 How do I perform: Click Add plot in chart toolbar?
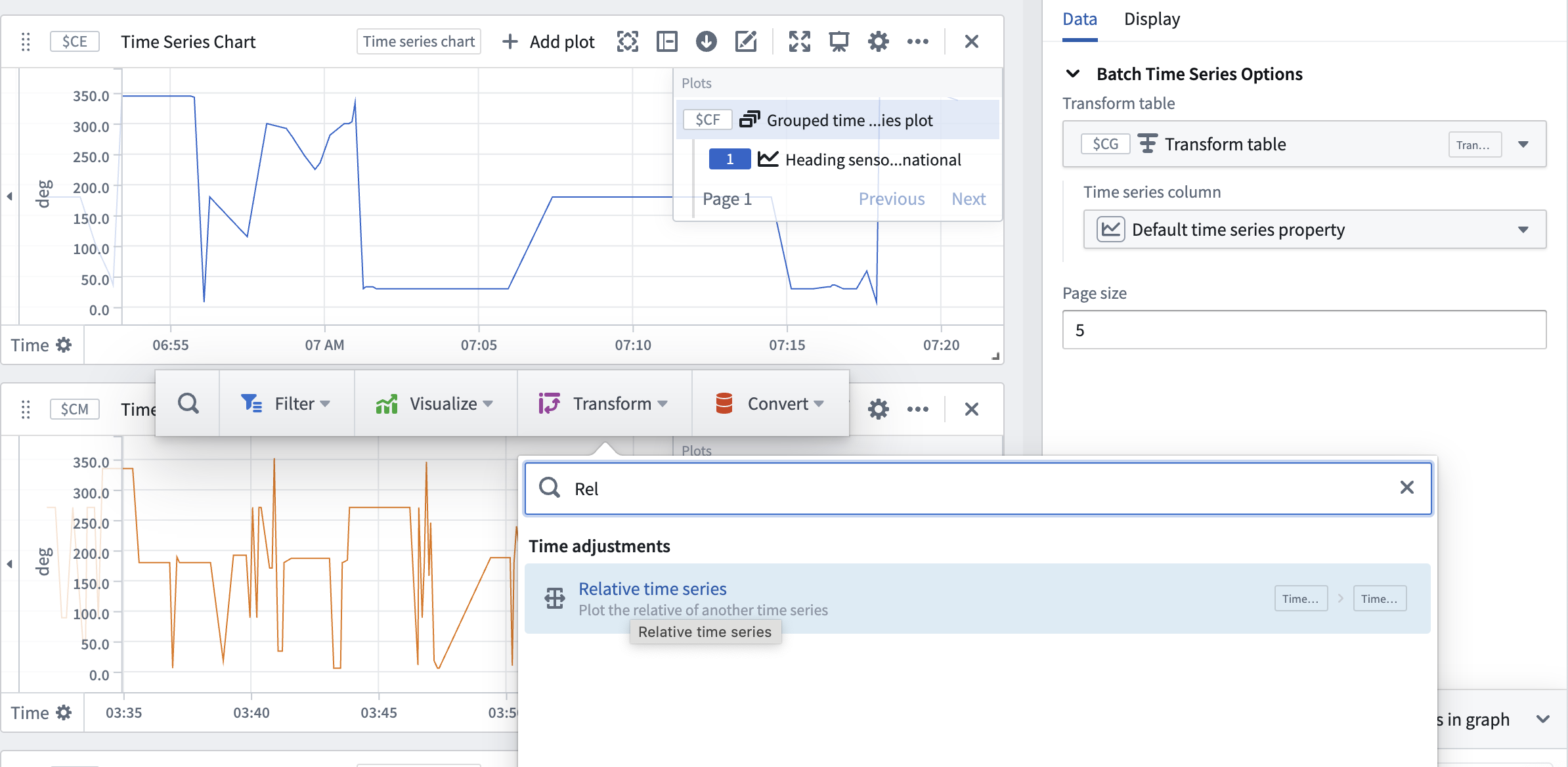pos(548,42)
